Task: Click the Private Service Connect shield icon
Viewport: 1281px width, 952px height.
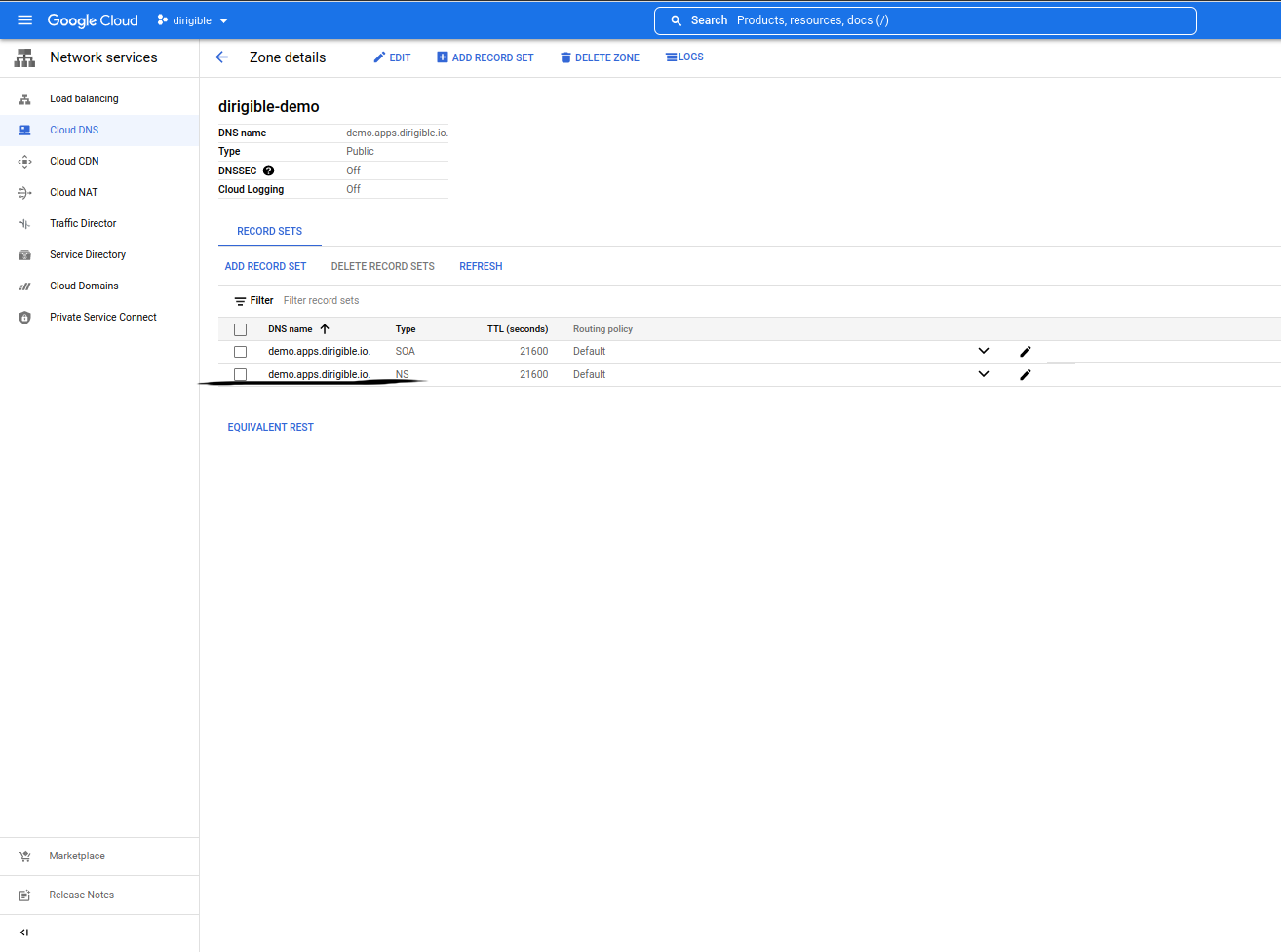Action: pyautogui.click(x=25, y=318)
